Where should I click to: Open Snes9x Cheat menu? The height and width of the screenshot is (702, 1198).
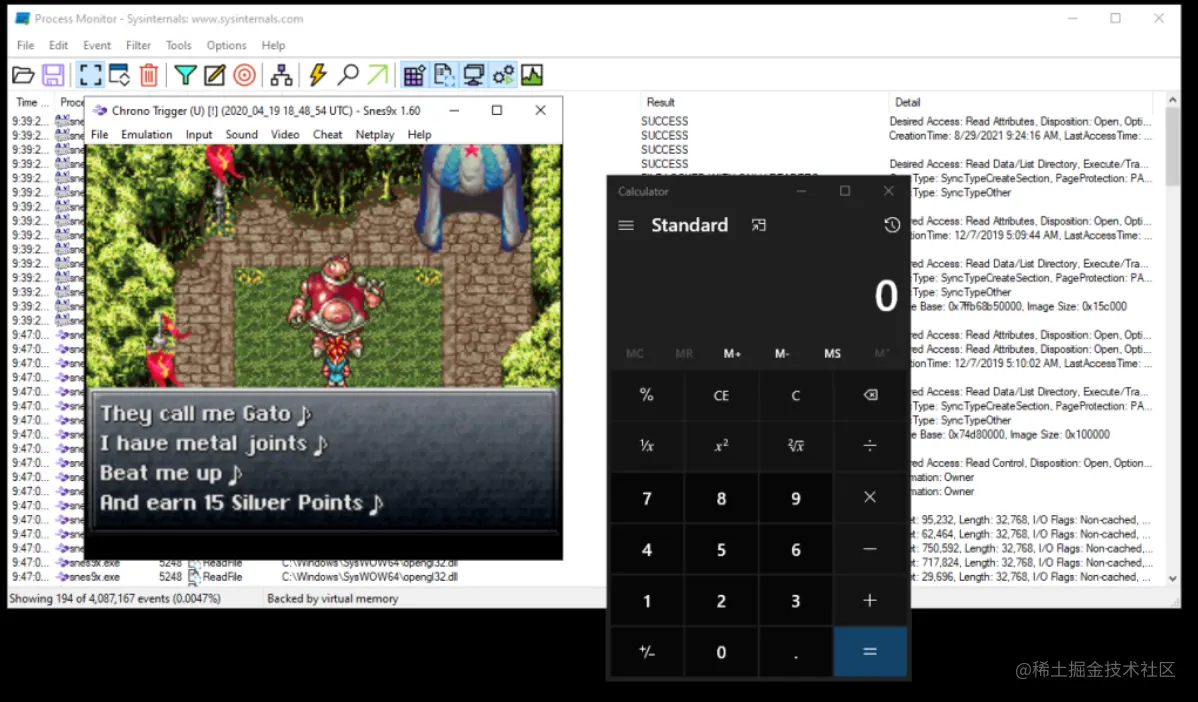coord(327,134)
